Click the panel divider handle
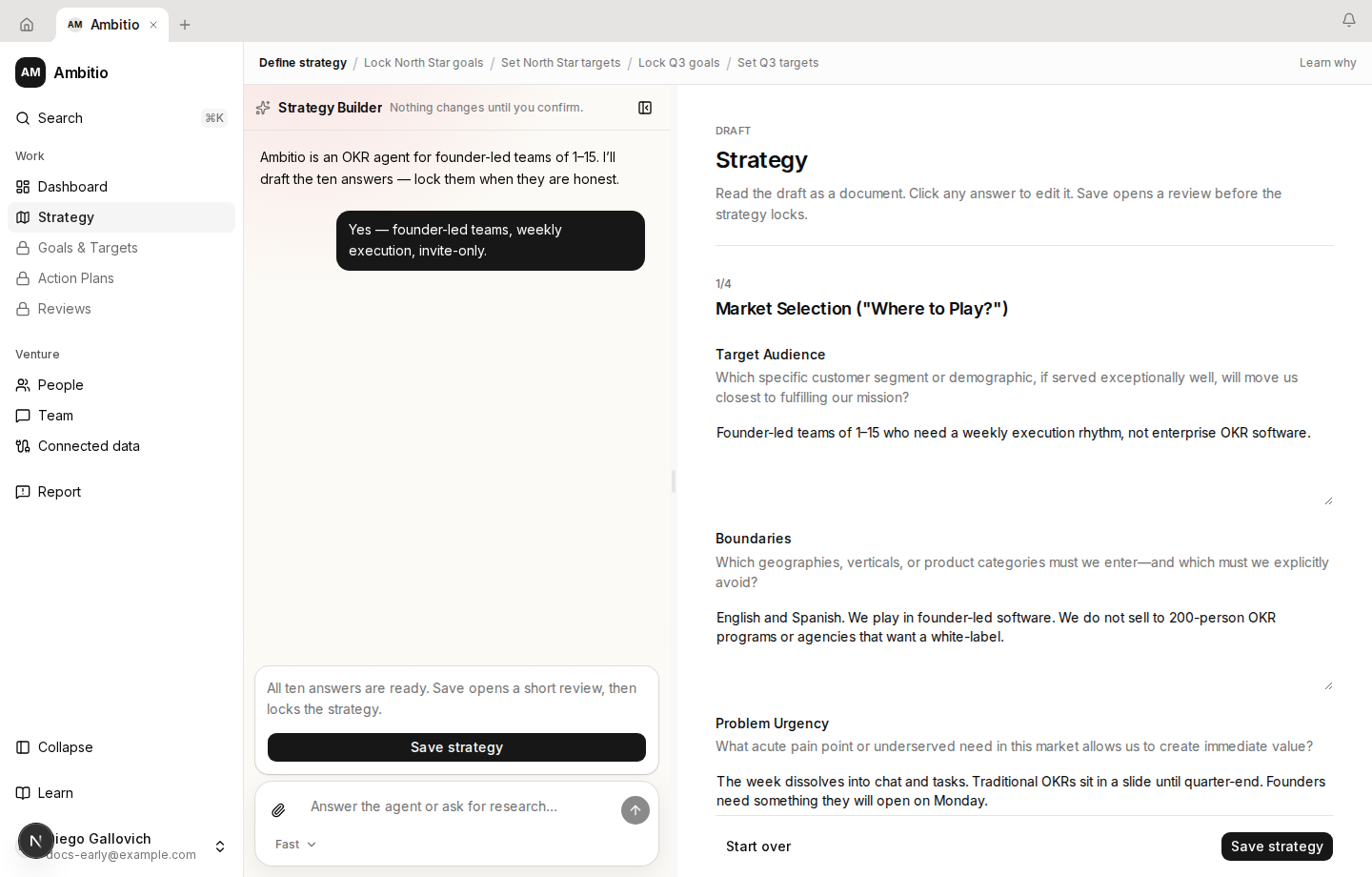The image size is (1372, 877). coord(674,481)
